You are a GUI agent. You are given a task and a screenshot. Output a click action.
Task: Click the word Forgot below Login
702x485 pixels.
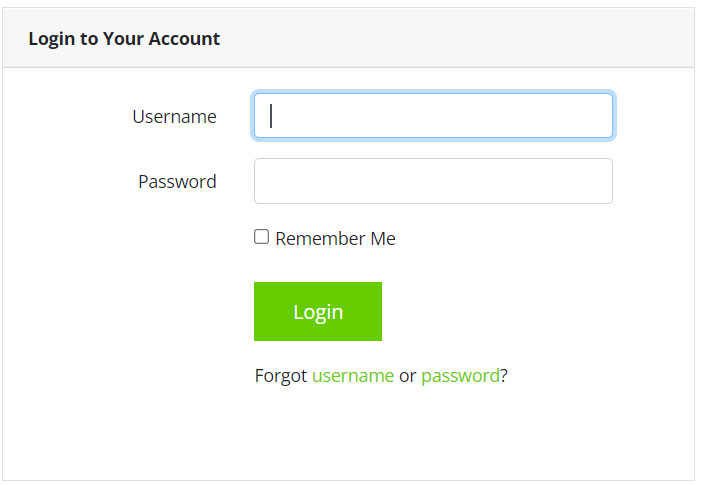(x=281, y=376)
